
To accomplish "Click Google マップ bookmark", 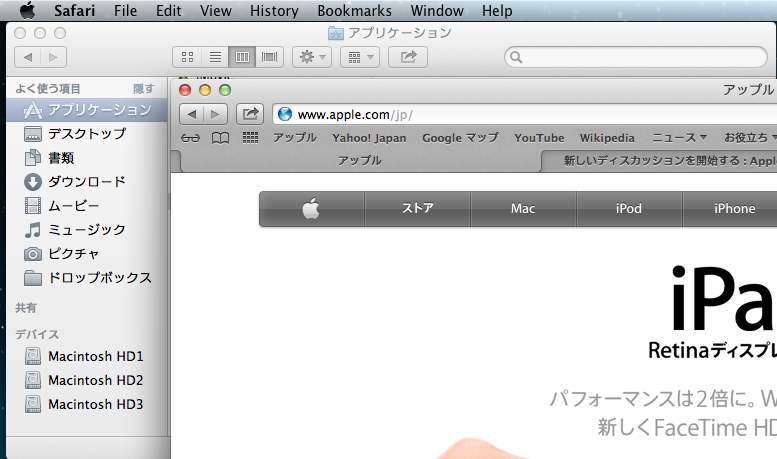I will pos(460,138).
